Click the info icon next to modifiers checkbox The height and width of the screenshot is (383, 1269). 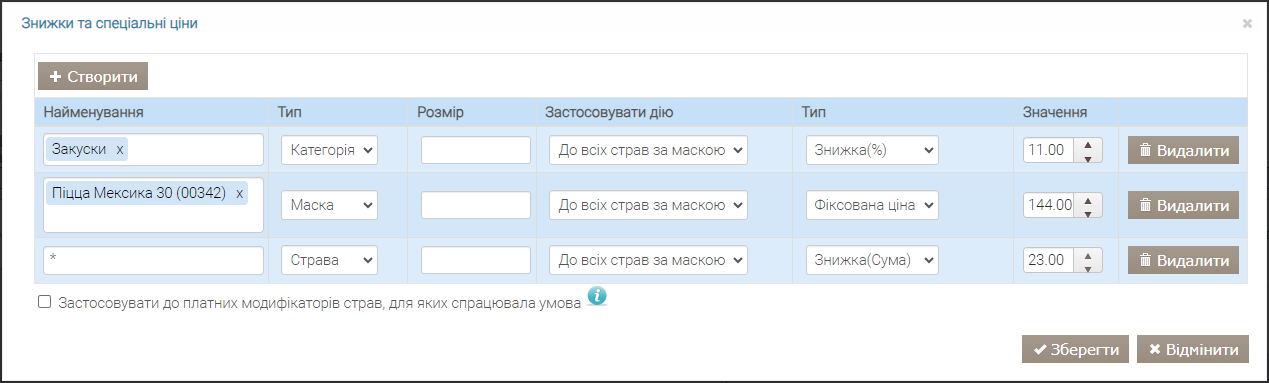597,296
